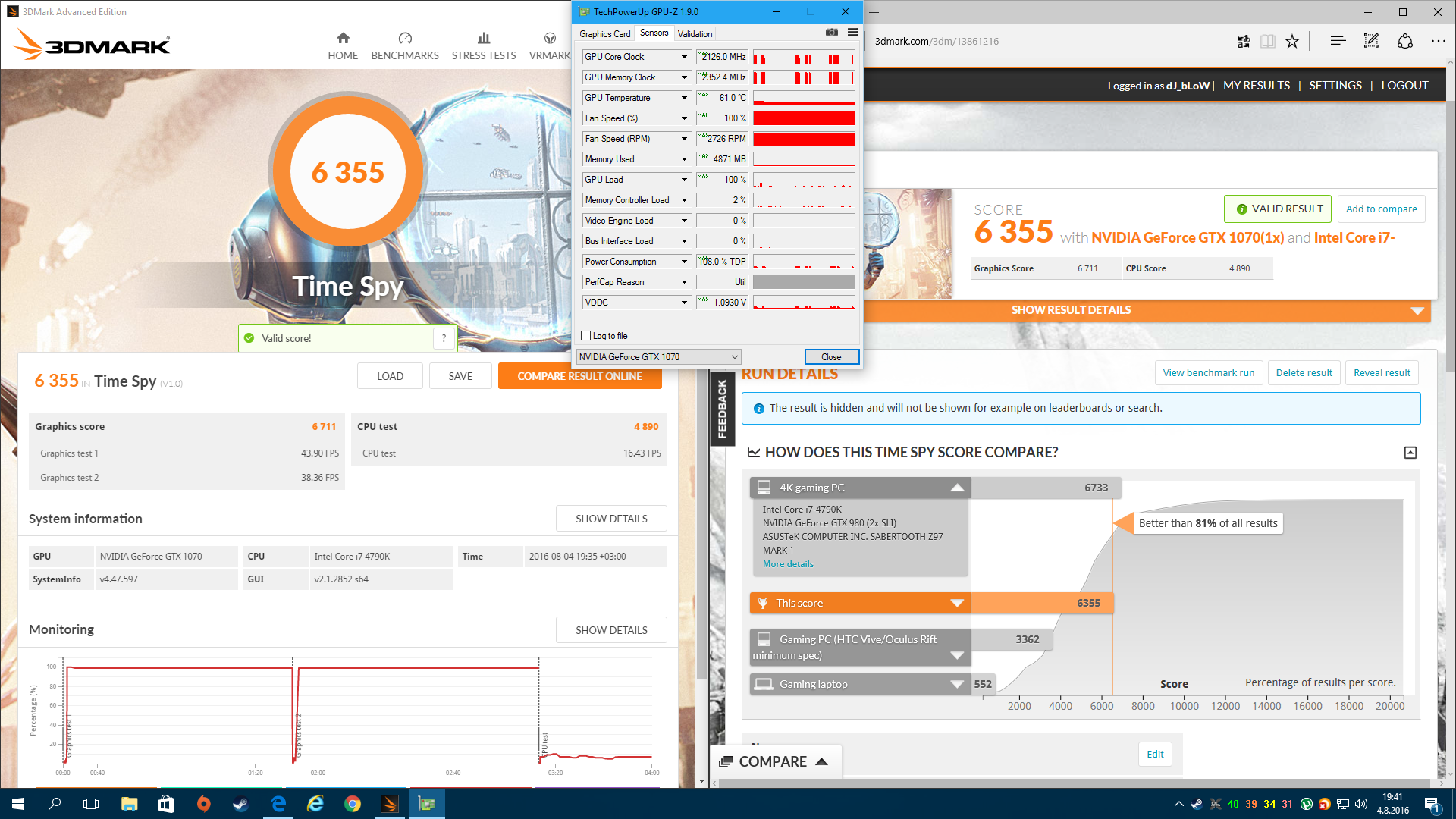Open GPU Temperature sensor dropdown
1456x819 pixels.
pyautogui.click(x=684, y=98)
